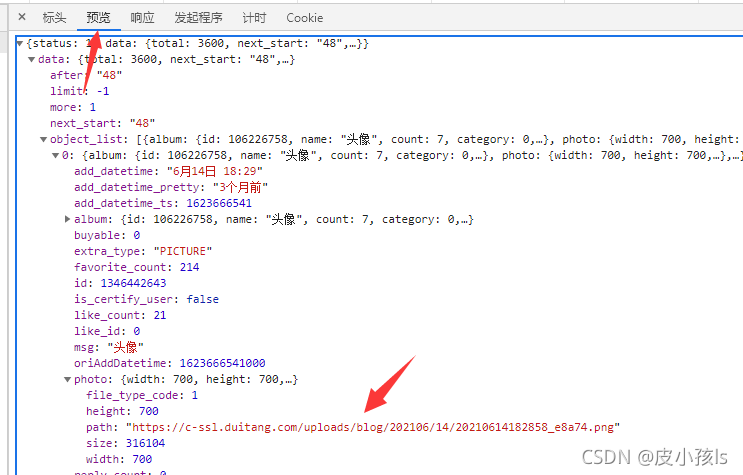
Task: Switch to the 标头 (Headers) tab
Action: pos(54,18)
